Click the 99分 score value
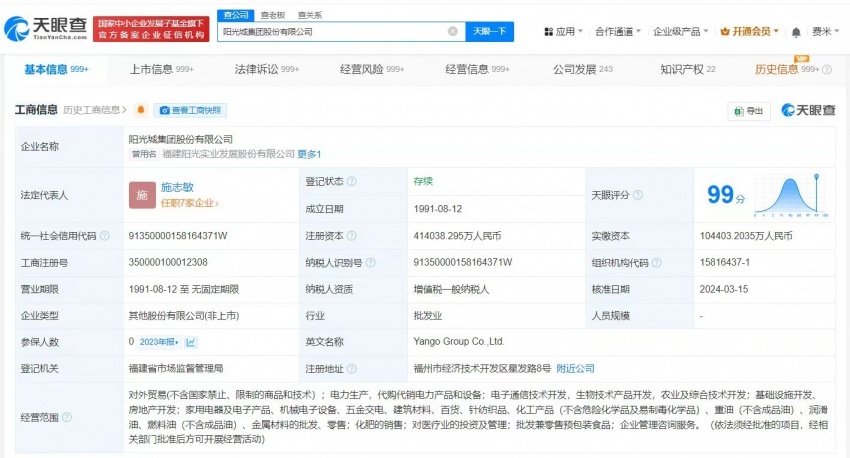 click(x=726, y=195)
